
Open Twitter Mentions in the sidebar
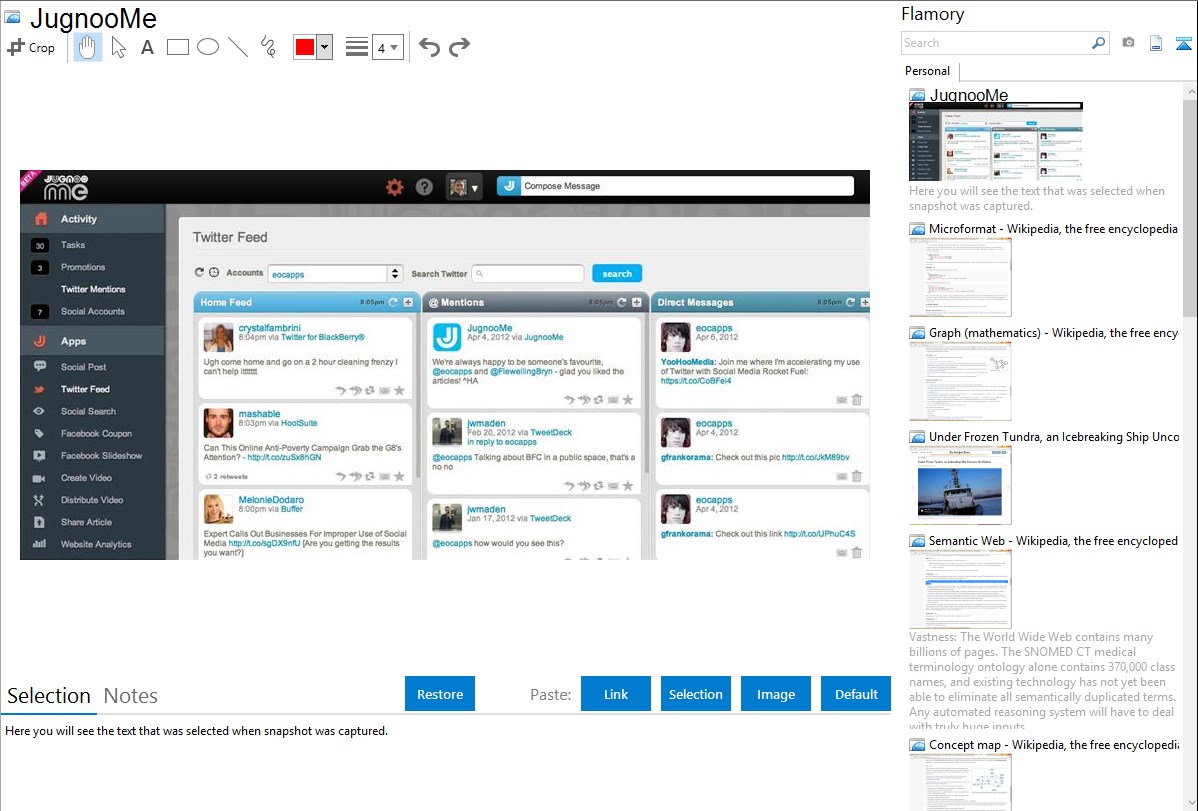[x=92, y=290]
